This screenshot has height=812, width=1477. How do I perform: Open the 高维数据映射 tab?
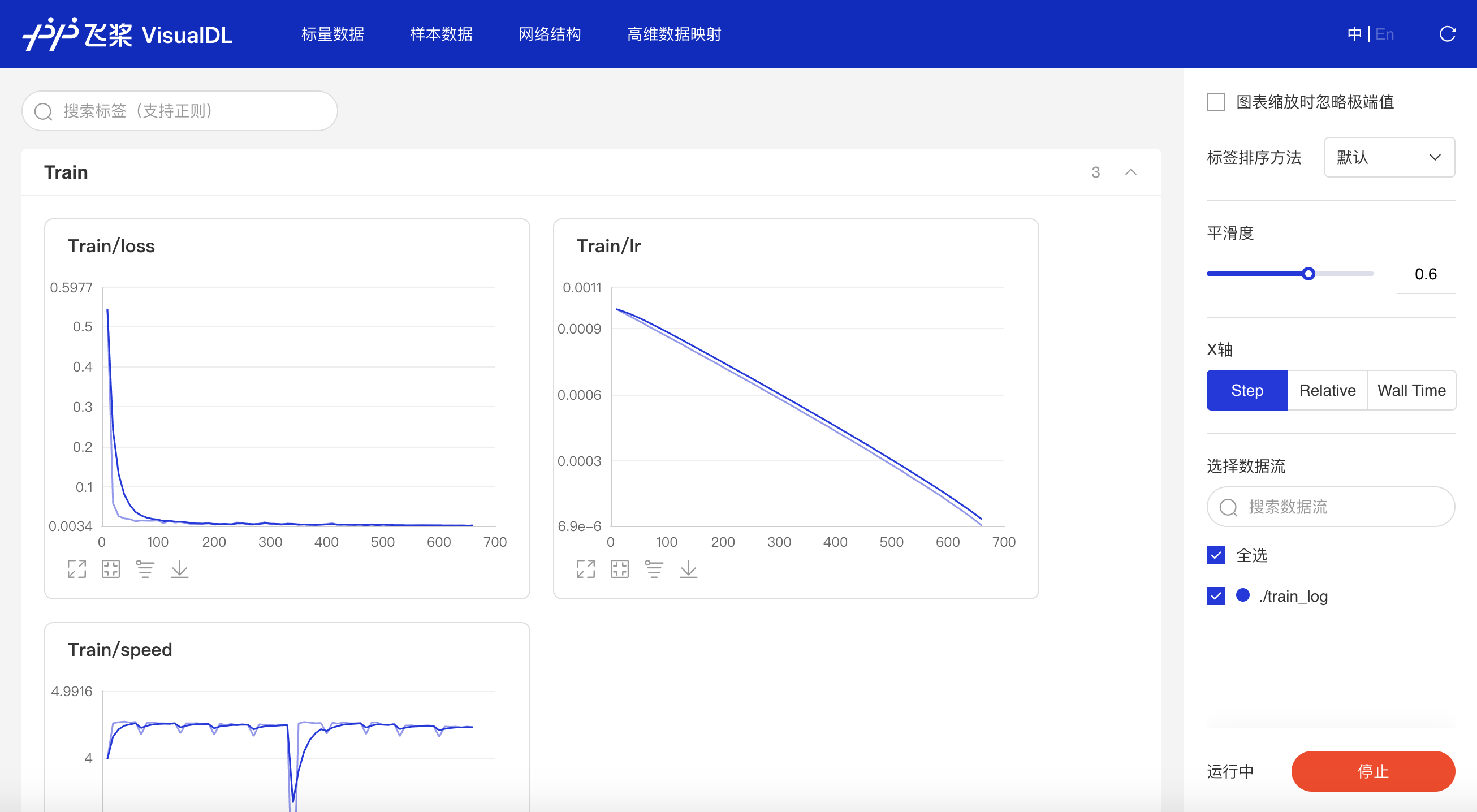point(673,34)
